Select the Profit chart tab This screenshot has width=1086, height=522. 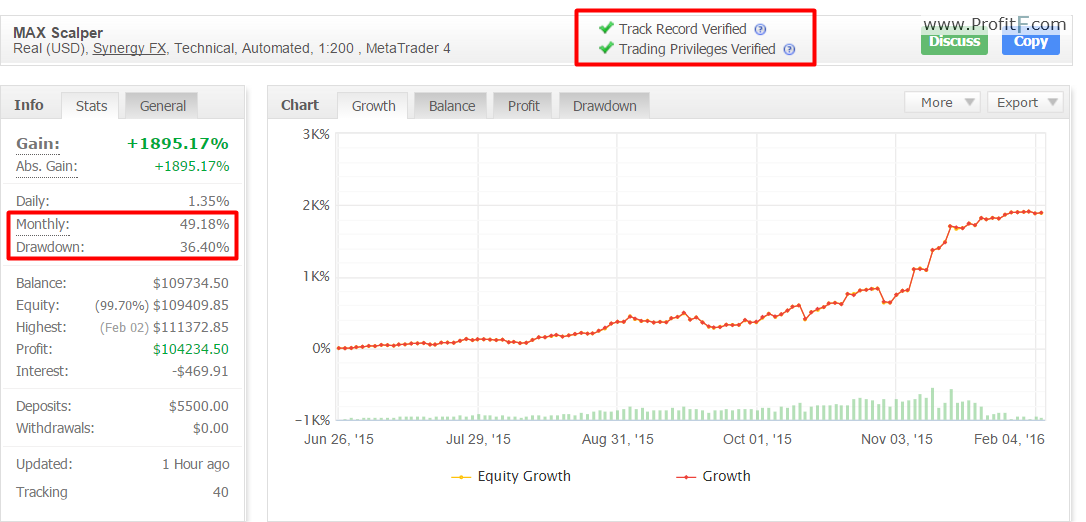pyautogui.click(x=524, y=105)
